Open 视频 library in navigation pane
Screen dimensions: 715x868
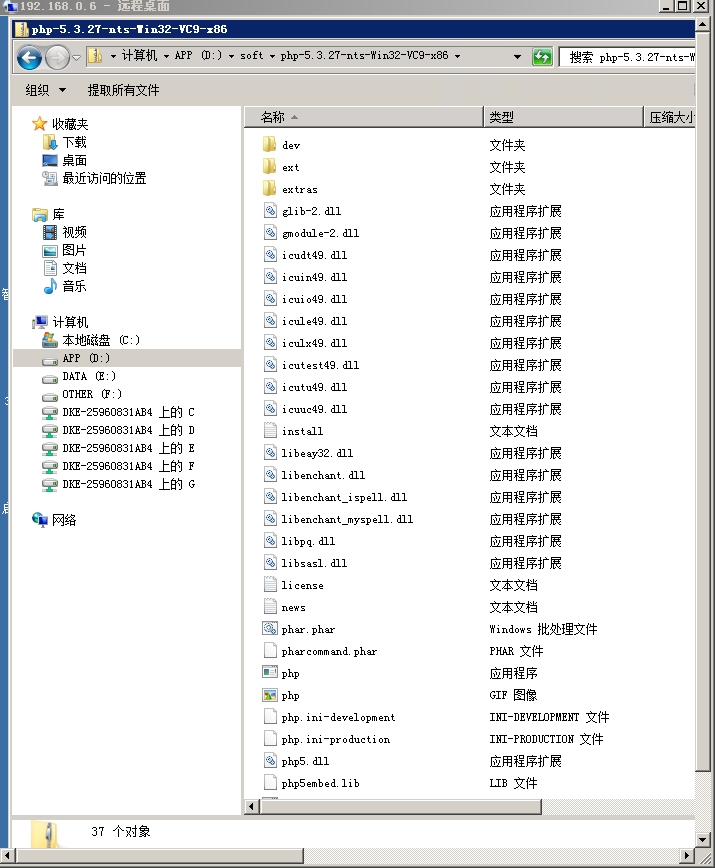(x=74, y=232)
